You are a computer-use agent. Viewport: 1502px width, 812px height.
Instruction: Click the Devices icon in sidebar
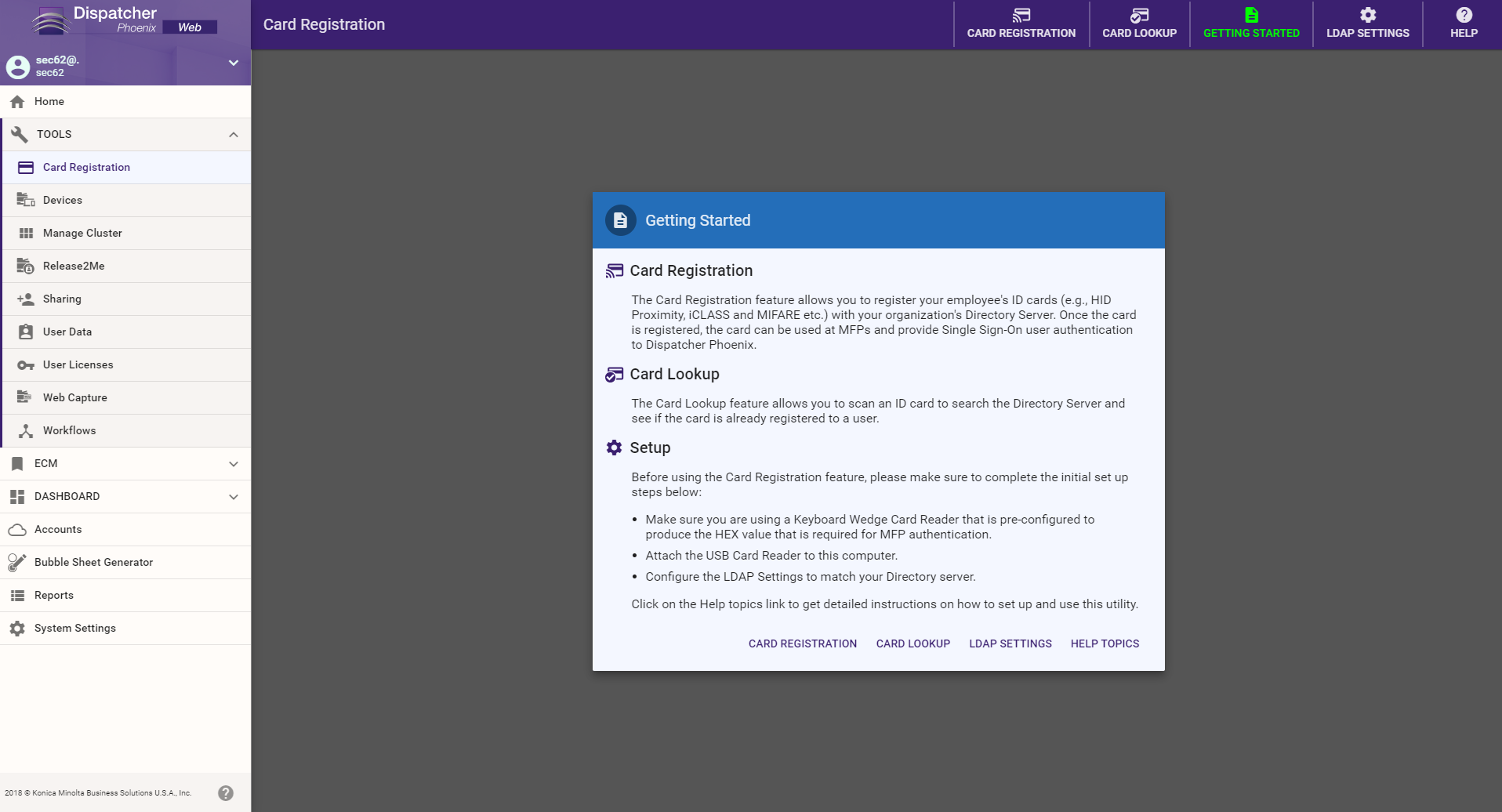click(26, 201)
